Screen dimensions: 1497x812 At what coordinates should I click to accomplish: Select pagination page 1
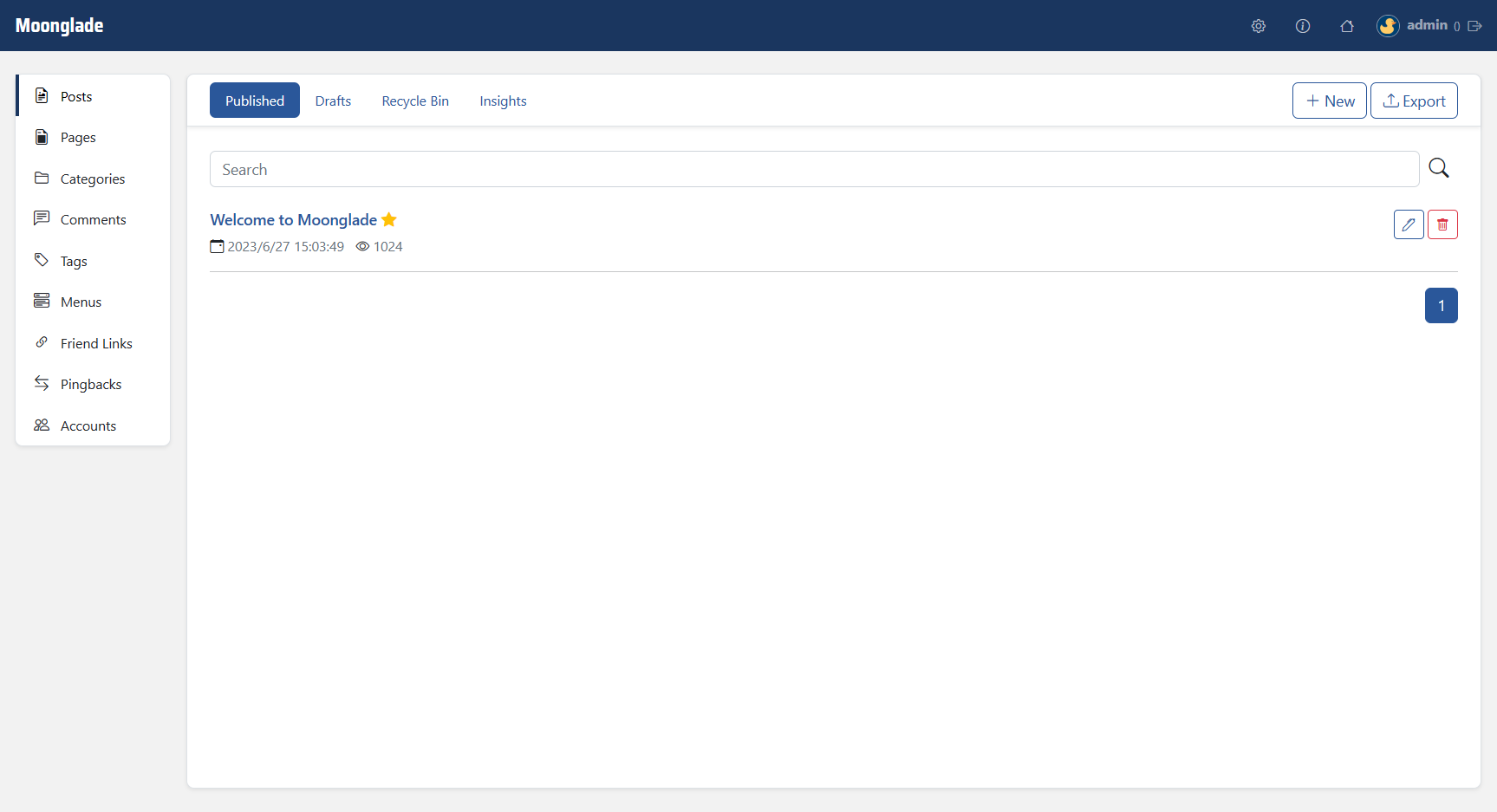pos(1441,305)
